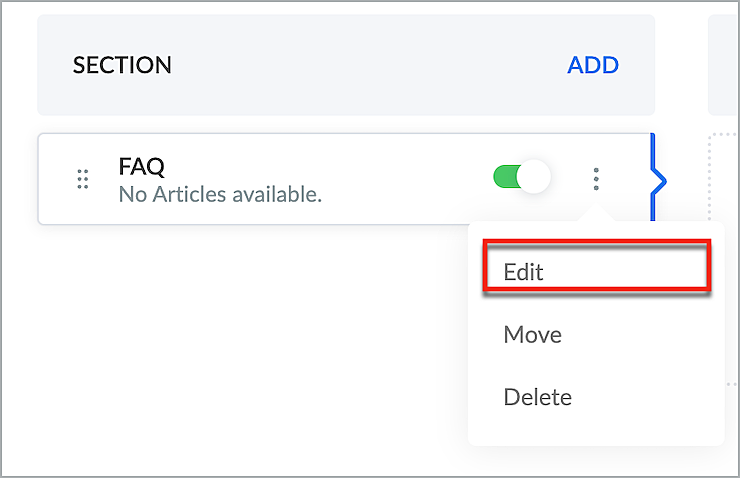Image resolution: width=740 pixels, height=478 pixels.
Task: Choose Move in the dropdown menu
Action: tap(532, 334)
